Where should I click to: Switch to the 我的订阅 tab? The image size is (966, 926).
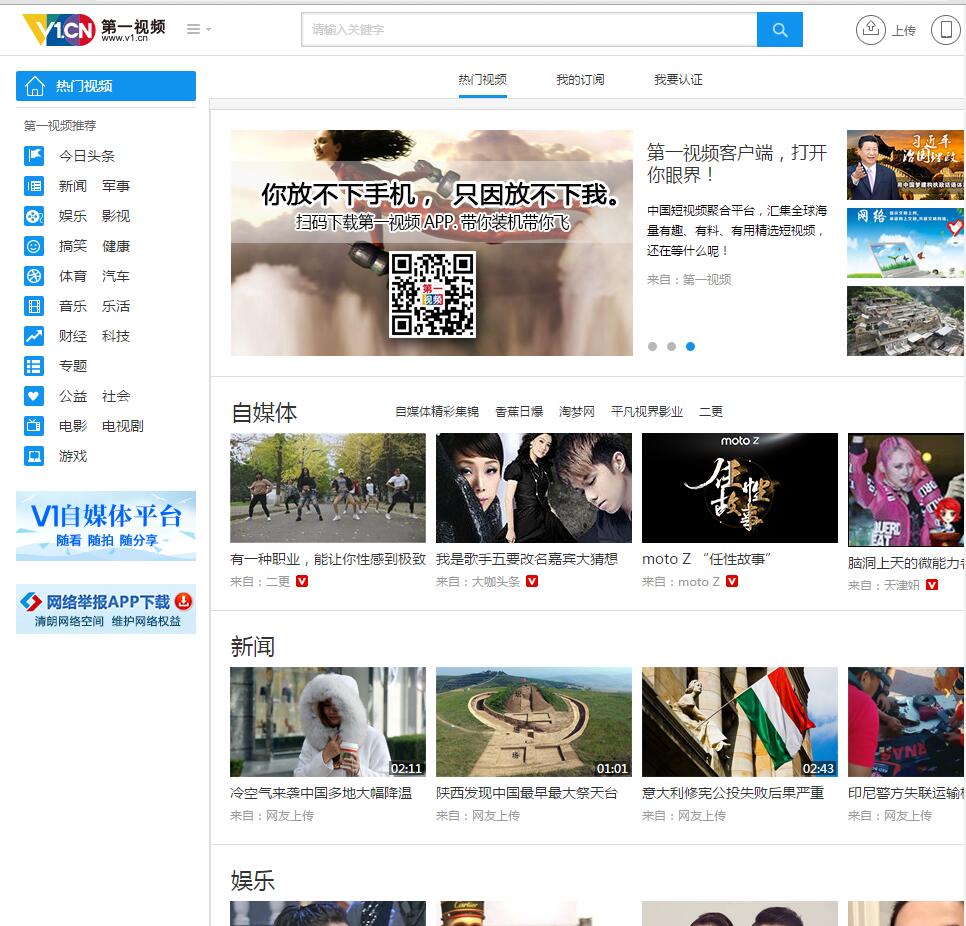point(580,79)
